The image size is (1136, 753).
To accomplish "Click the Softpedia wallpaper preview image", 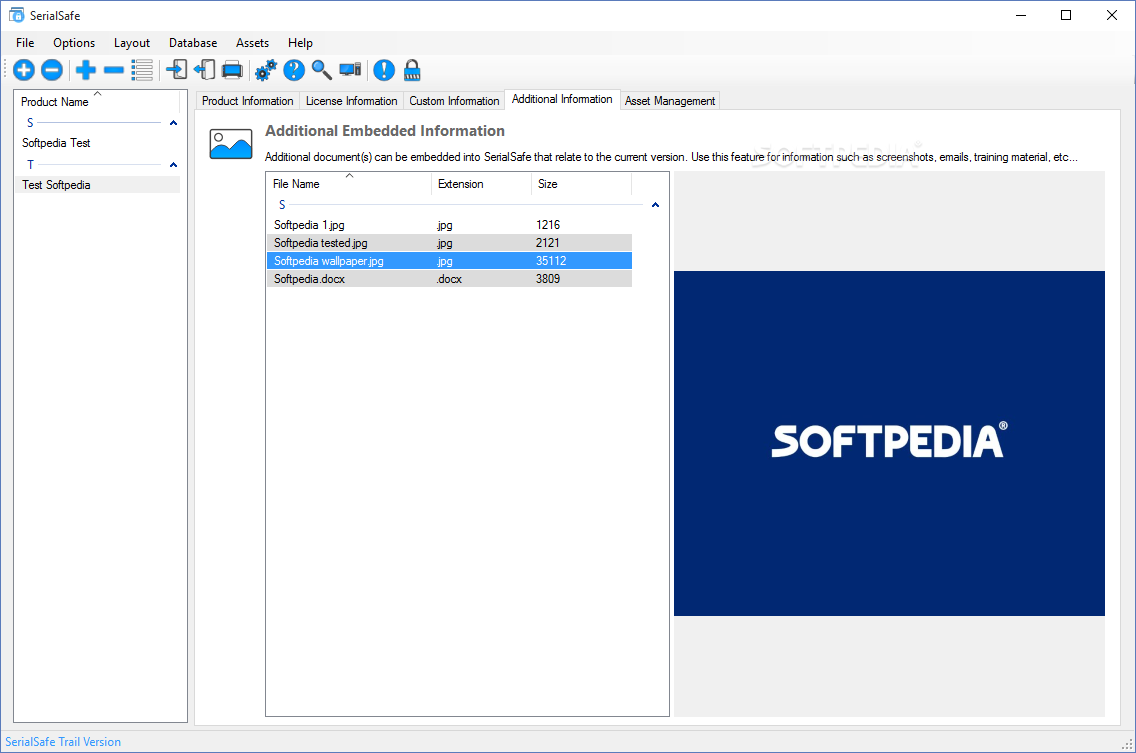I will (x=889, y=444).
